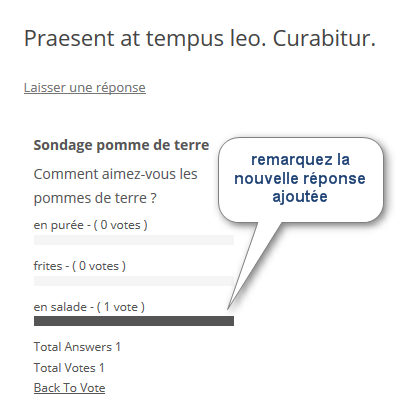
Task: Click the 'frites - ( 0 votes )' label
Action: pos(80,266)
